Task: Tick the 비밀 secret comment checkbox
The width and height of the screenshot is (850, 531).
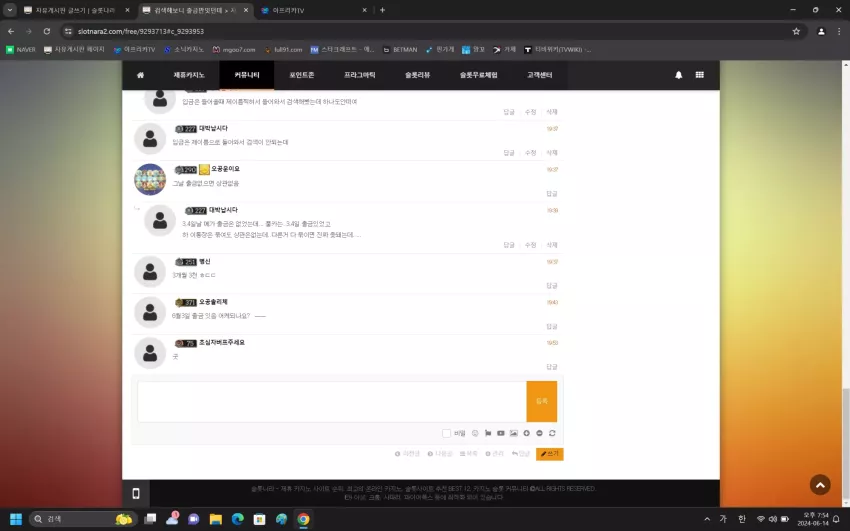Action: pyautogui.click(x=446, y=433)
